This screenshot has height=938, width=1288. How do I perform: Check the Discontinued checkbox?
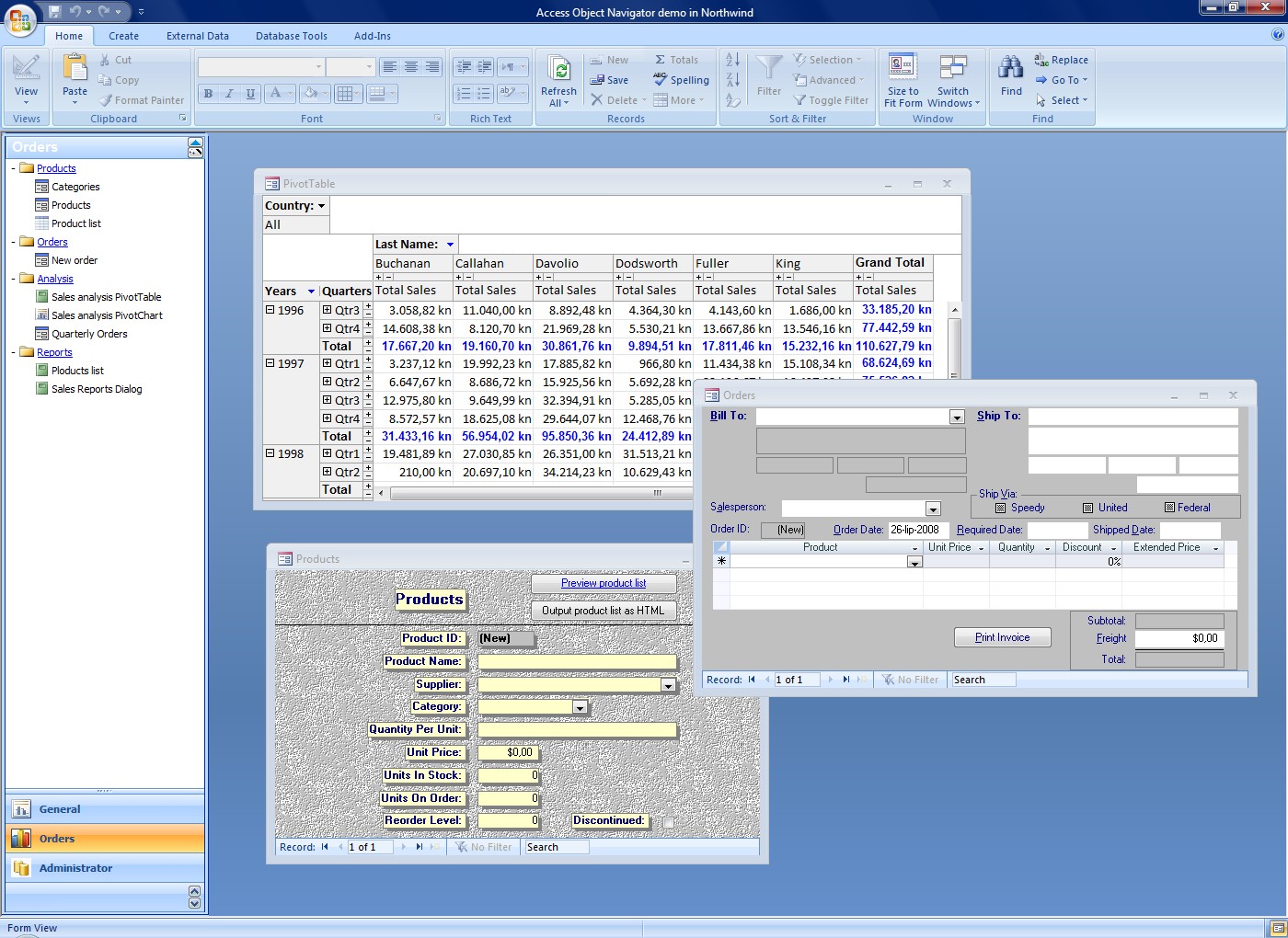668,822
